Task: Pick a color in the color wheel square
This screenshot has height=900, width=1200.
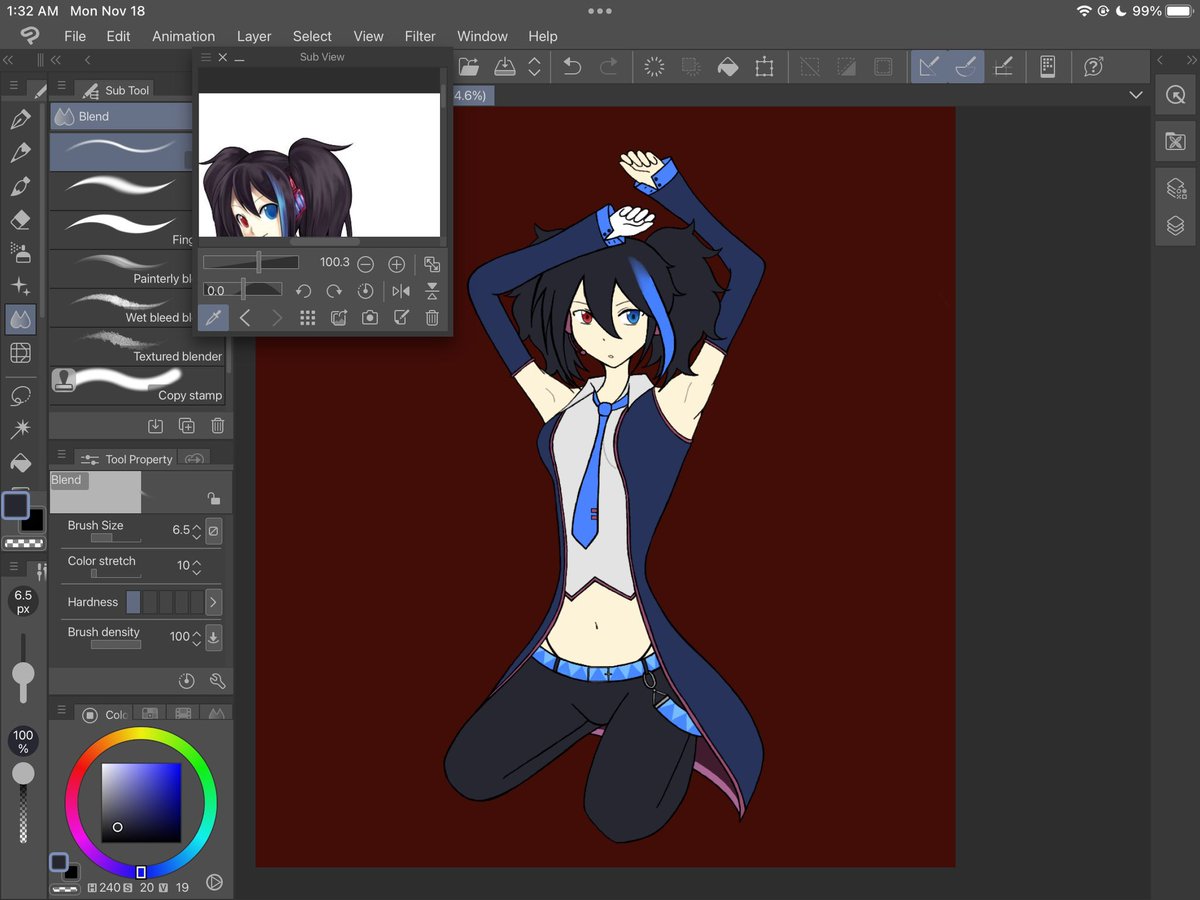Action: [x=141, y=803]
